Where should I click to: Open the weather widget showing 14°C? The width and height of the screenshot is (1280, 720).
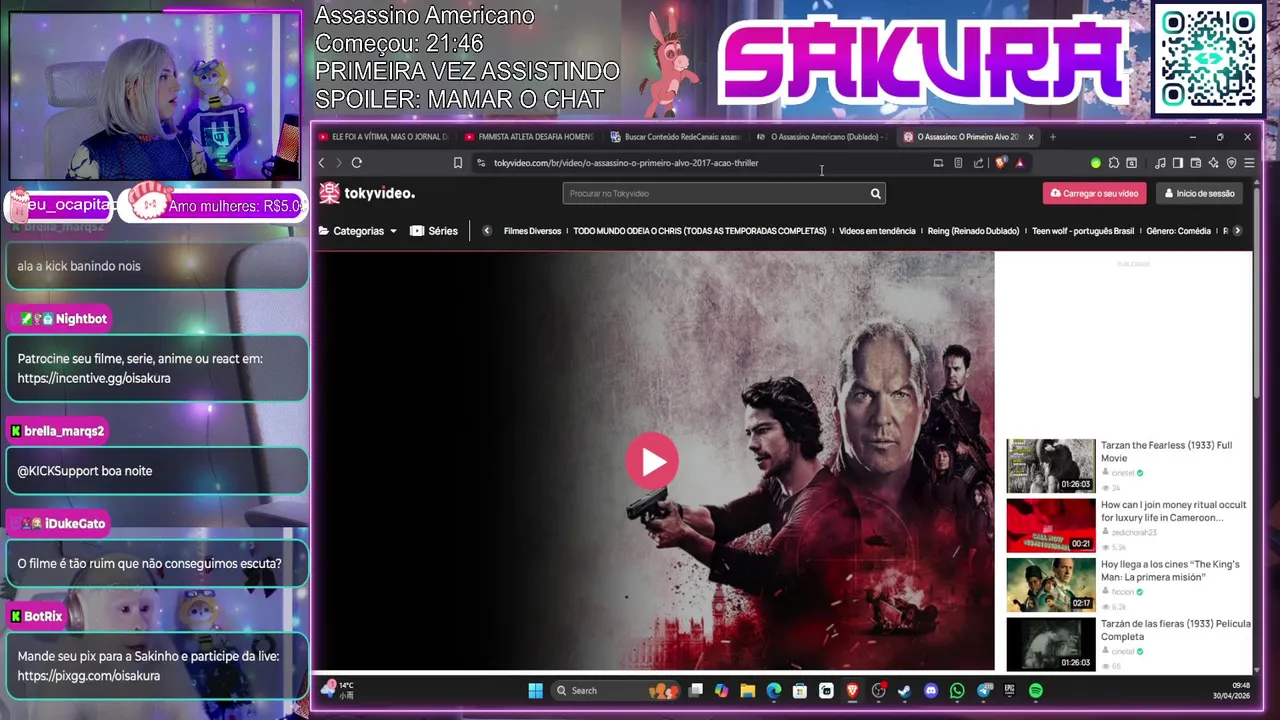337,690
